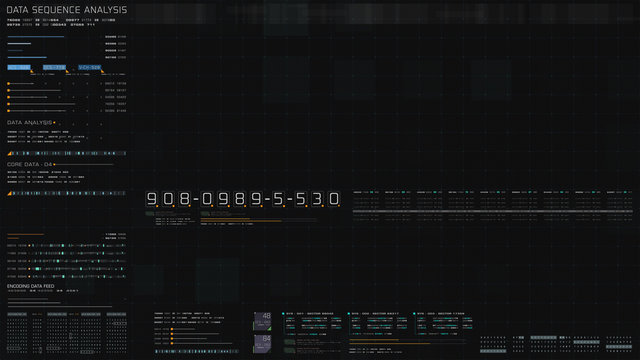The image size is (640, 360).
Task: Click orange arrow beside first blue tag
Action: pos(32,71)
